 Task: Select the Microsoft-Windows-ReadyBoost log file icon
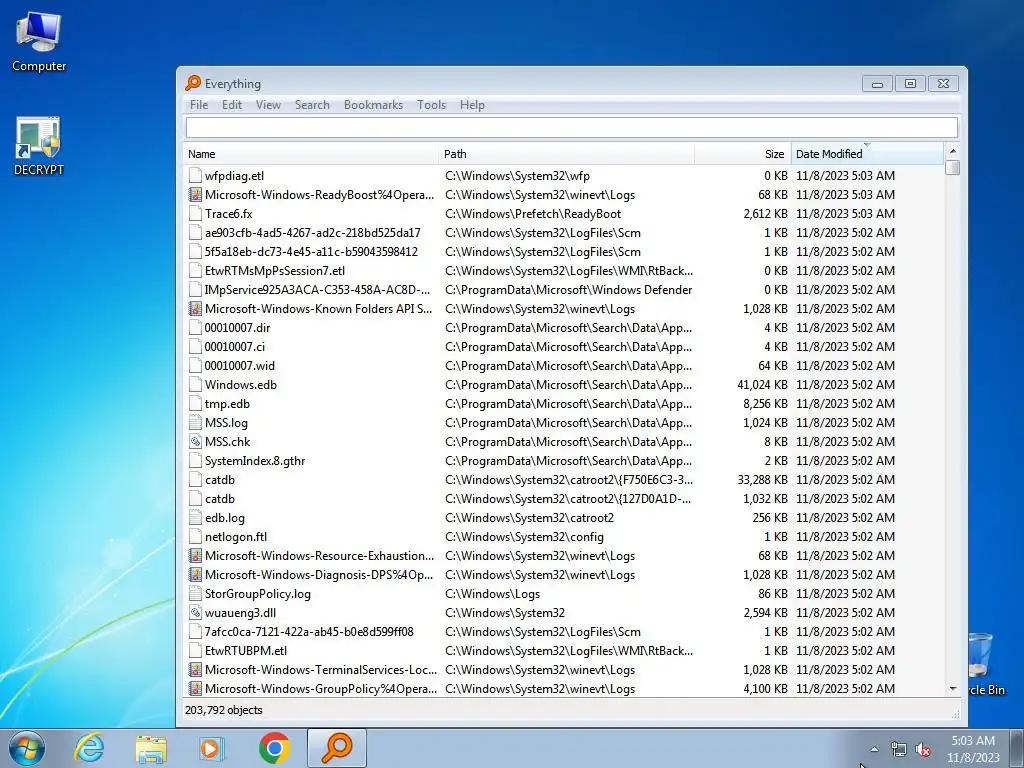195,195
